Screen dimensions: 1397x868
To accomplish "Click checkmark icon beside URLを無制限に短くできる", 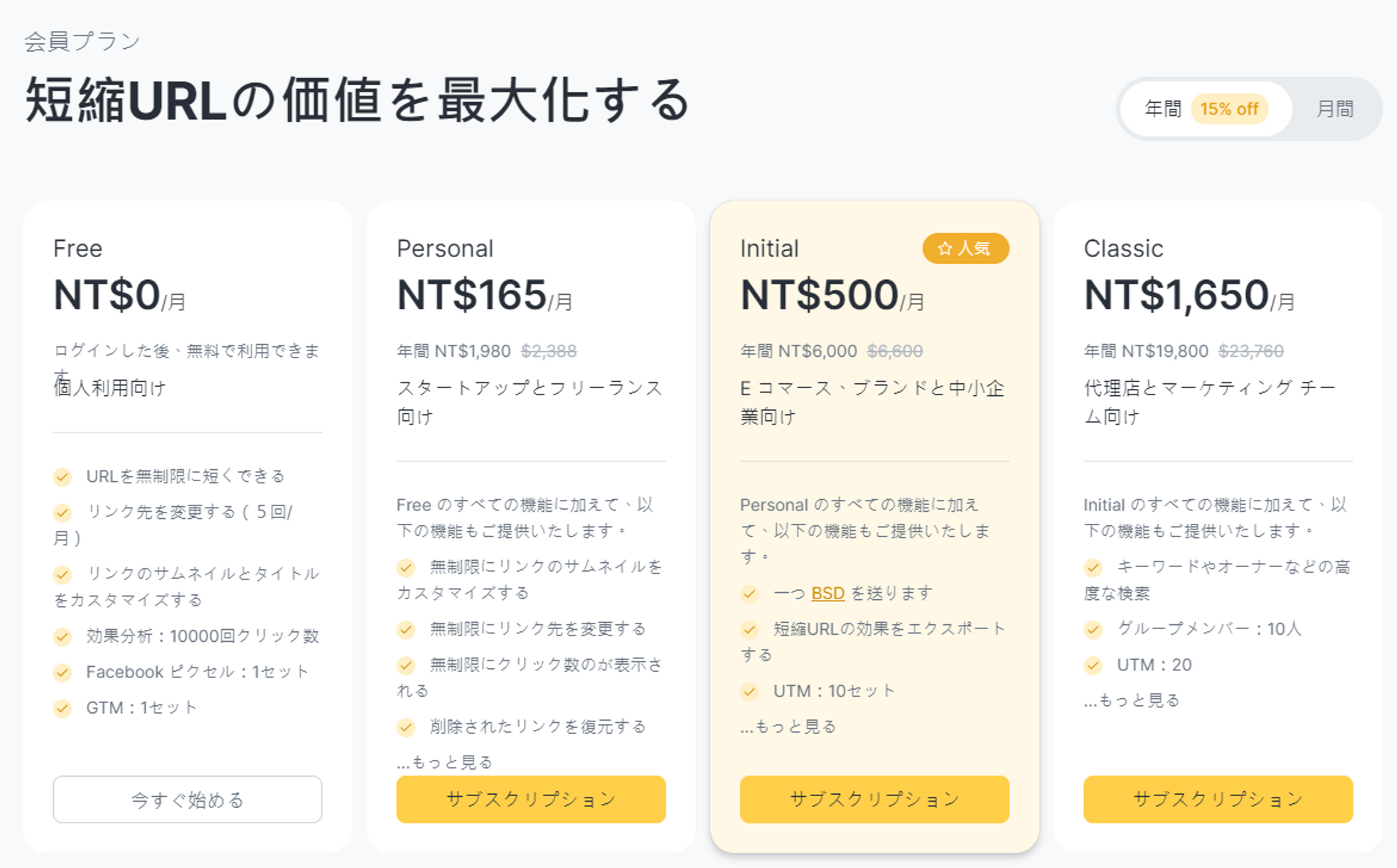I will point(62,477).
